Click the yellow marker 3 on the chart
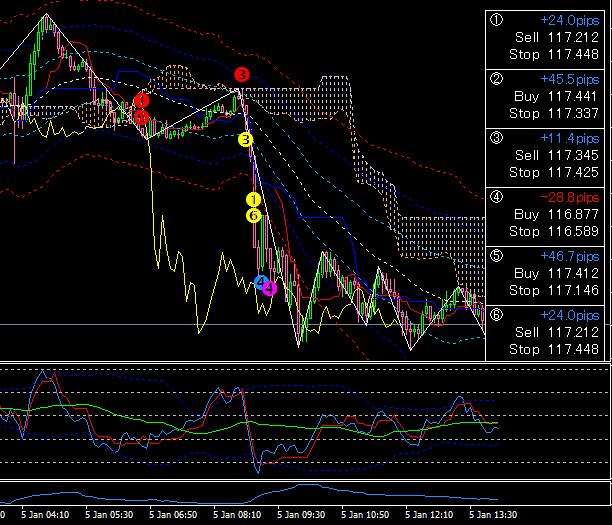This screenshot has height=525, width=612. (246, 139)
